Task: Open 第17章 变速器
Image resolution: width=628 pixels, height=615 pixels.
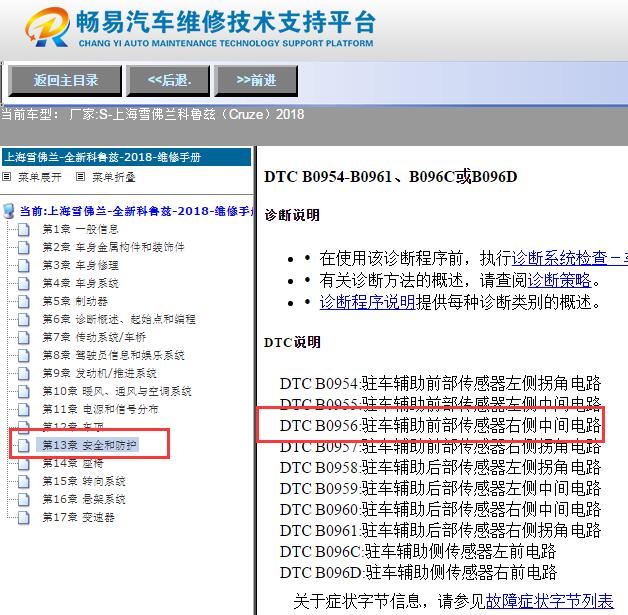Action: (x=78, y=517)
